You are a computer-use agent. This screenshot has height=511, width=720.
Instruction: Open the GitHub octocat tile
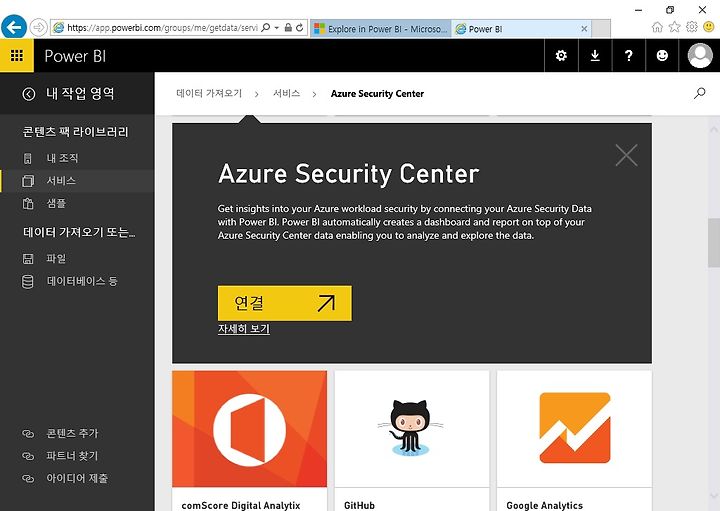[412, 441]
